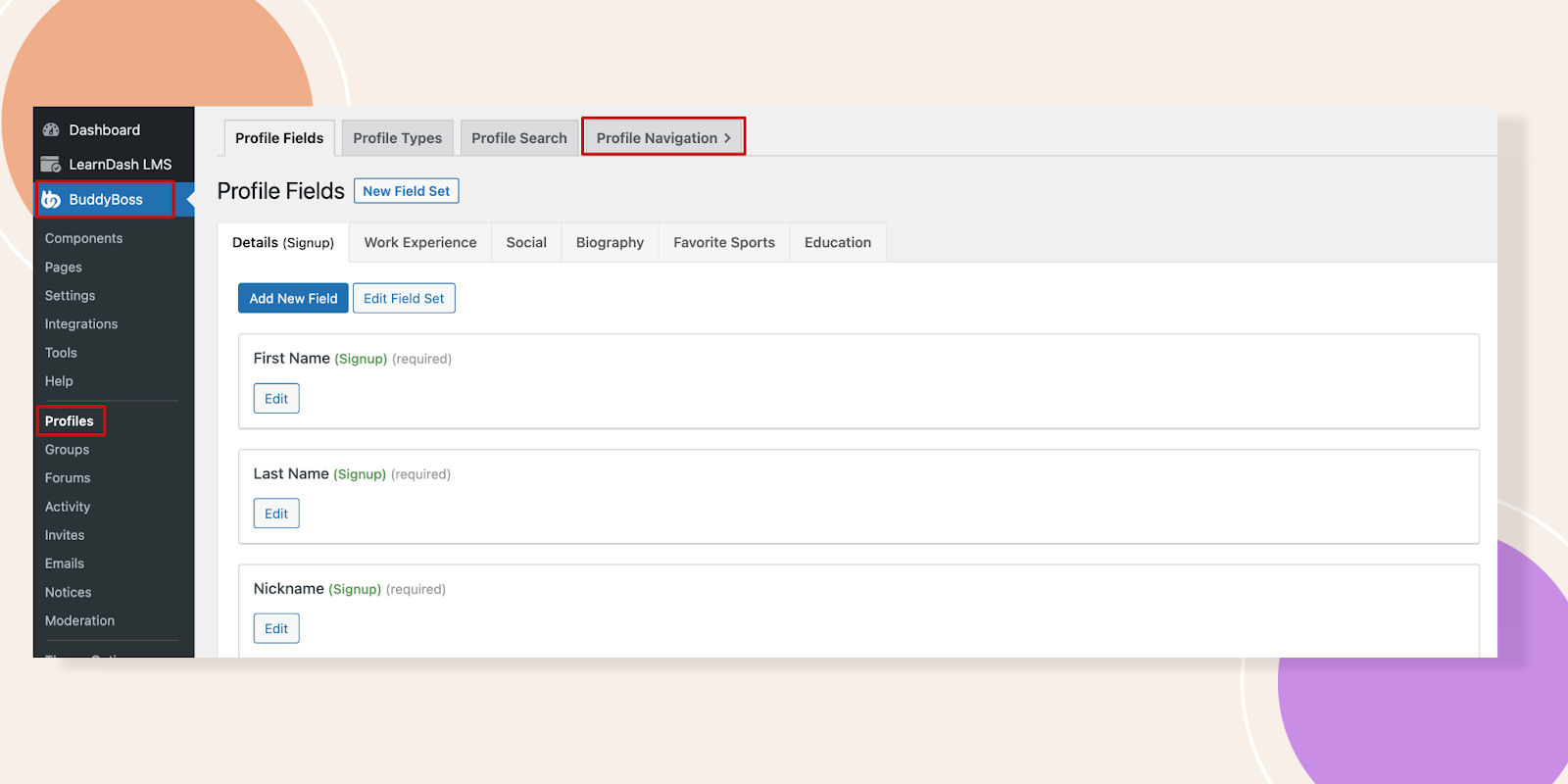Select Profiles in sidebar
Screen dimensions: 1568x784
(70, 420)
